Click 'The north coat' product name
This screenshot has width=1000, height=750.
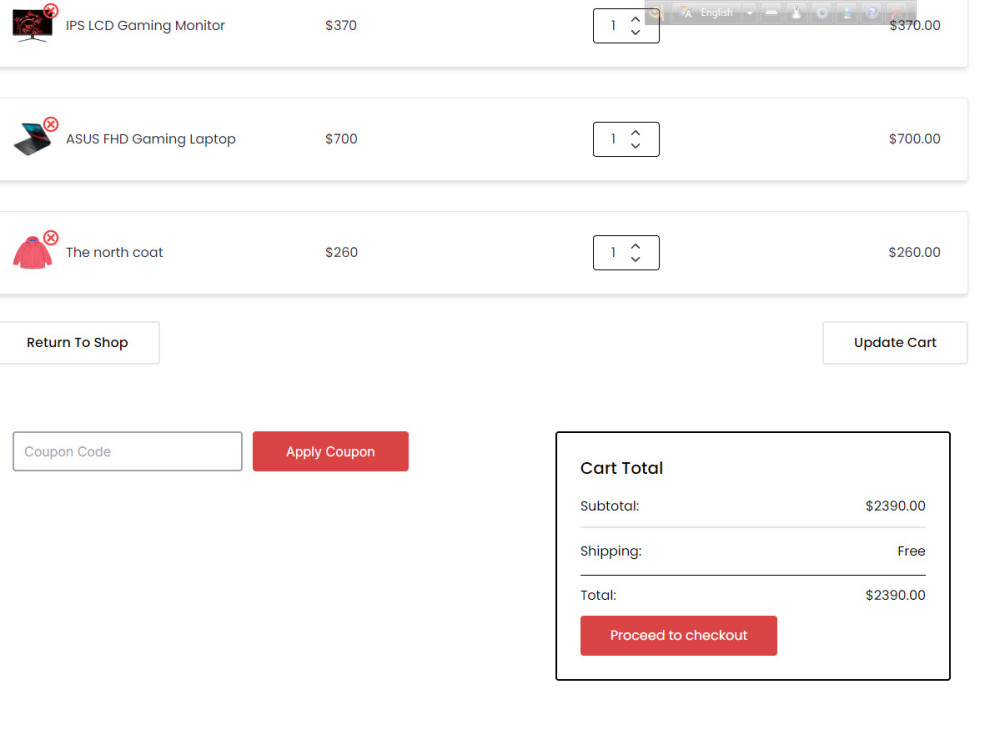(x=114, y=253)
